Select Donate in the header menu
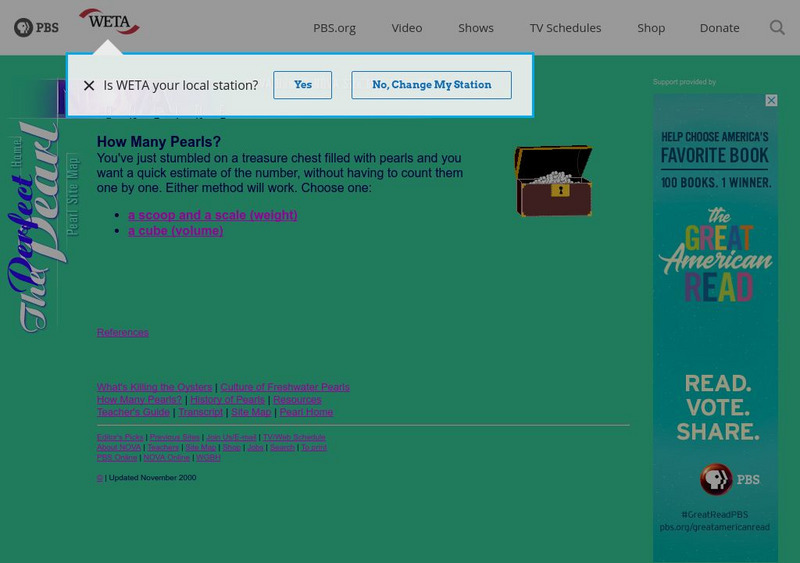The image size is (800, 563). (x=719, y=28)
